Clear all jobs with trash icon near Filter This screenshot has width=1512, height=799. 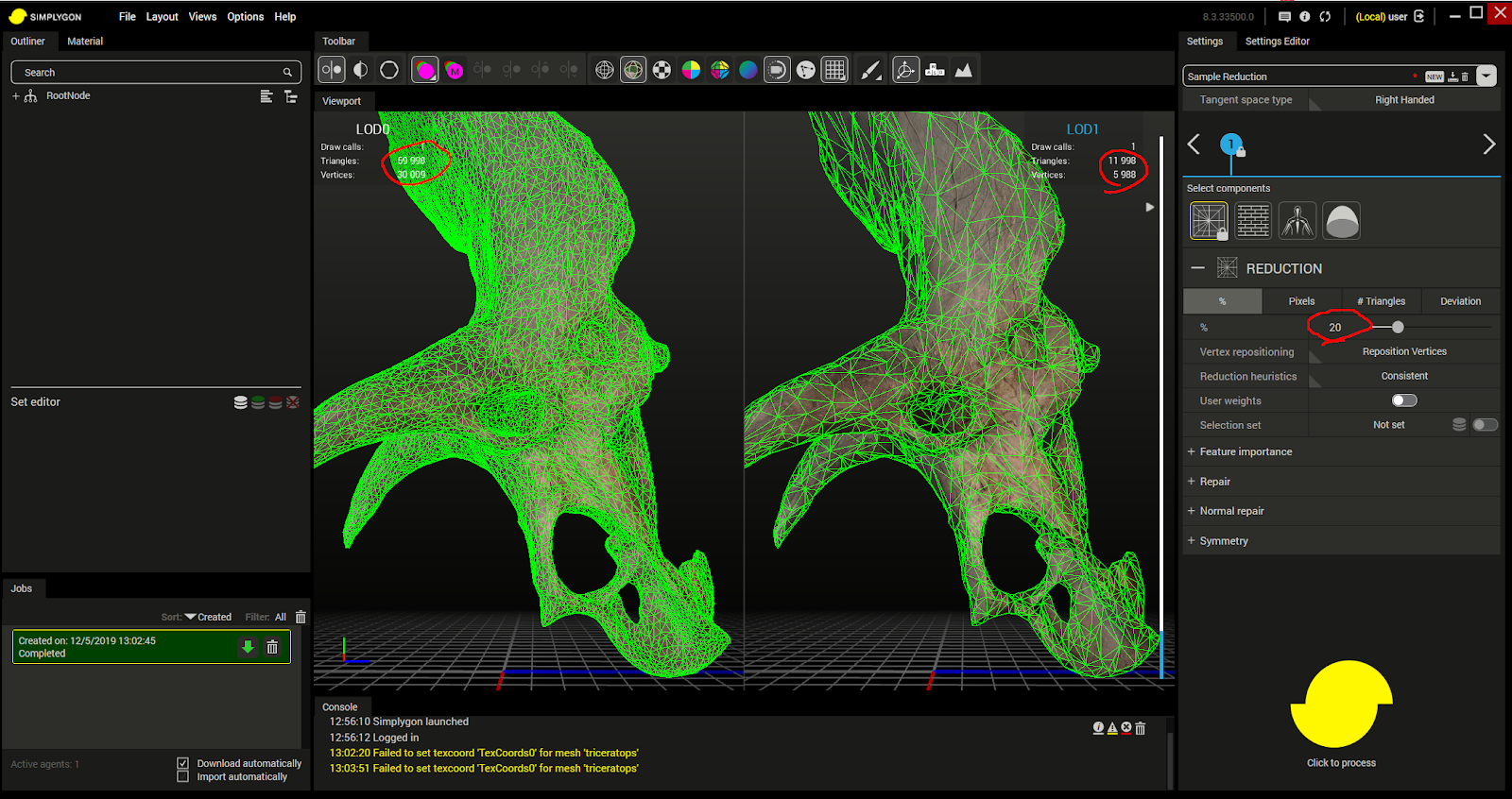(x=301, y=617)
